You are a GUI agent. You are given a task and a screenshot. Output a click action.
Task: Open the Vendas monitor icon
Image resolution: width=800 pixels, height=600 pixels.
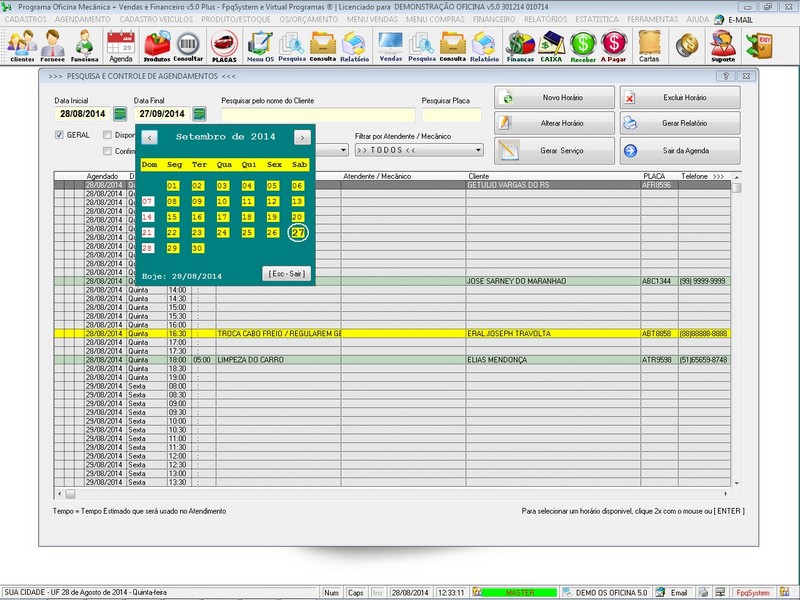point(391,46)
